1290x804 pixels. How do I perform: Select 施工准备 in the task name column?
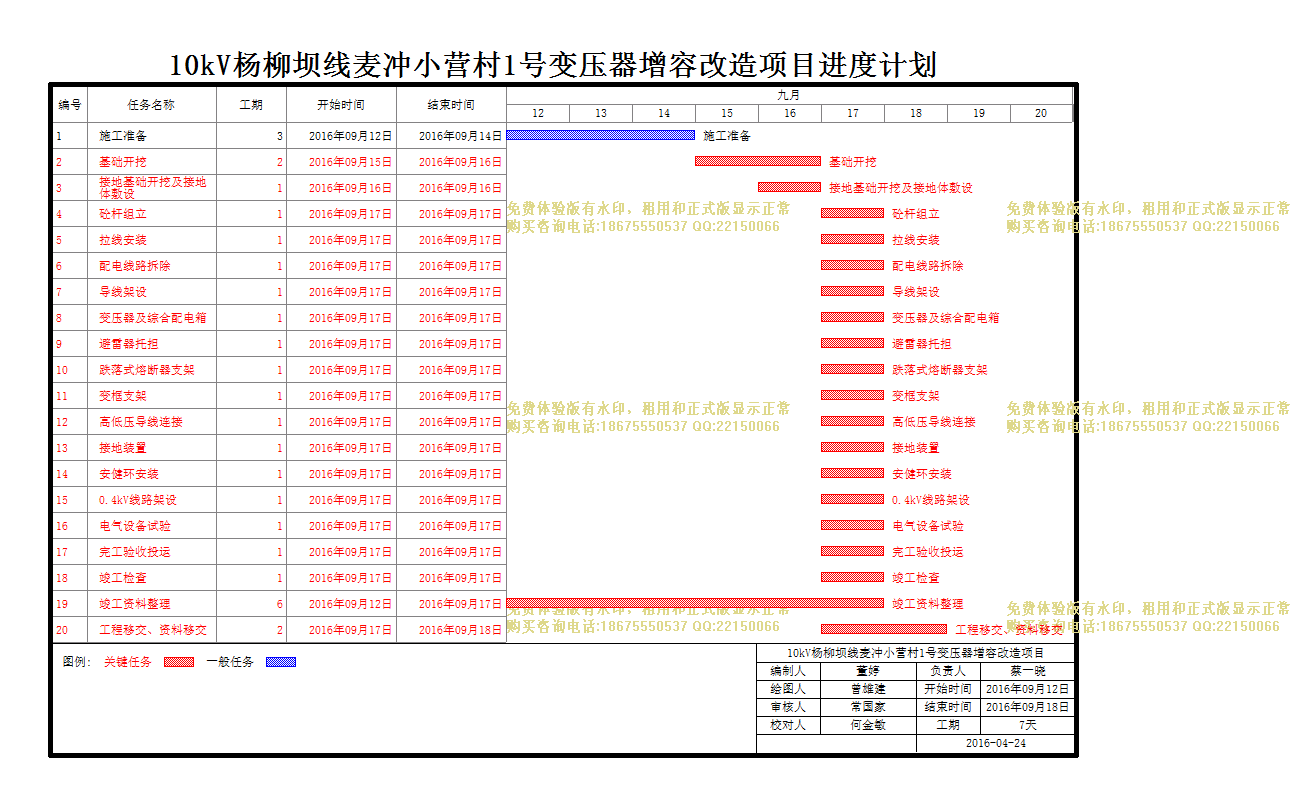pyautogui.click(x=123, y=136)
